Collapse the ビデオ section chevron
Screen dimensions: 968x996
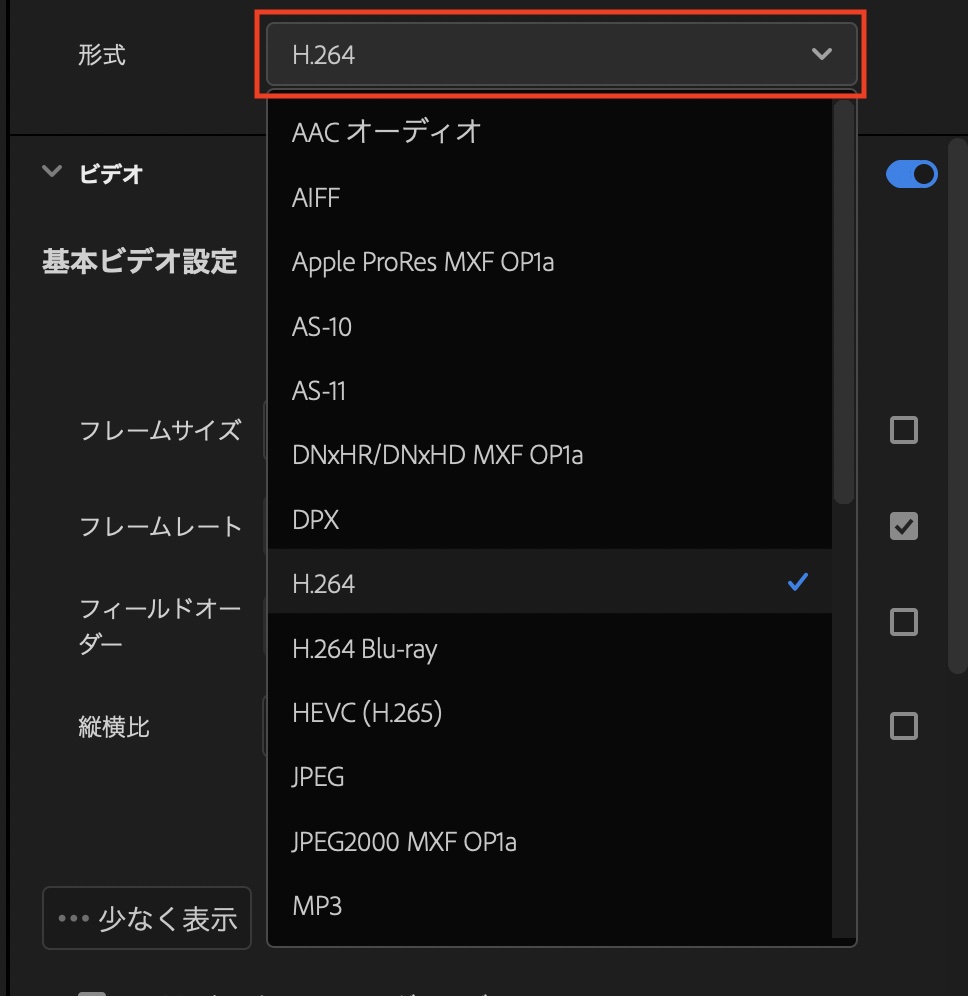[51, 172]
